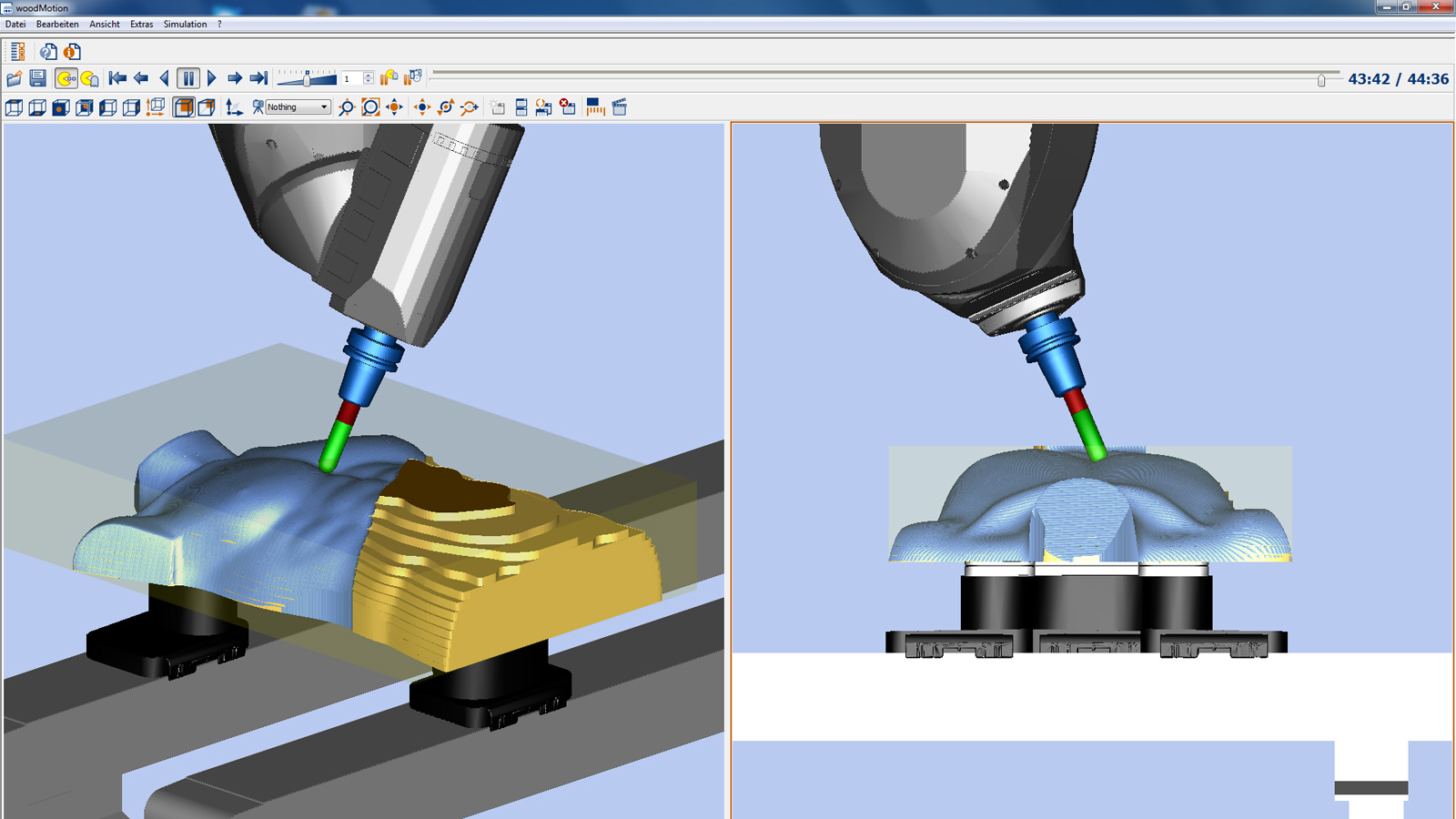Toggle the Pac-Man material removal mode
Image resolution: width=1456 pixels, height=819 pixels.
point(66,79)
